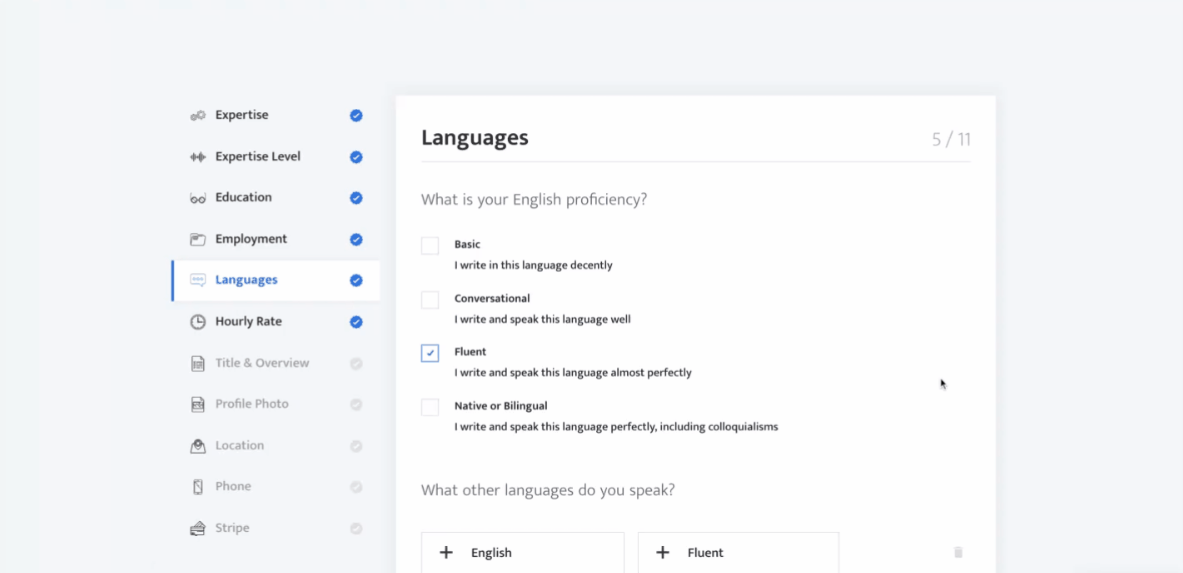Click the 5 / 11 step counter

click(951, 139)
